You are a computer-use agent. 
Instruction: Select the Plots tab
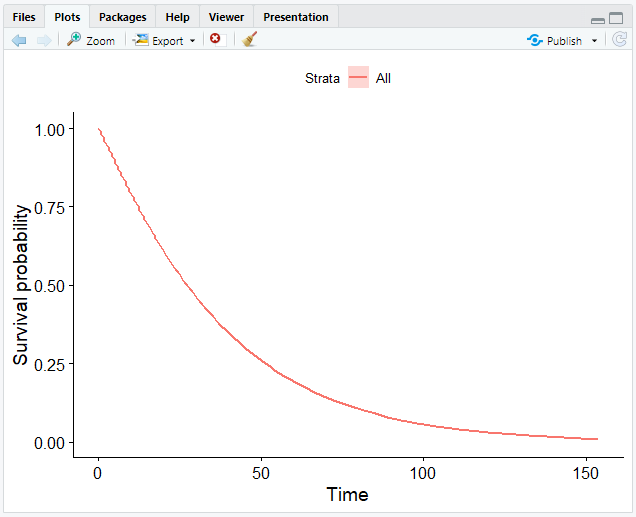67,17
